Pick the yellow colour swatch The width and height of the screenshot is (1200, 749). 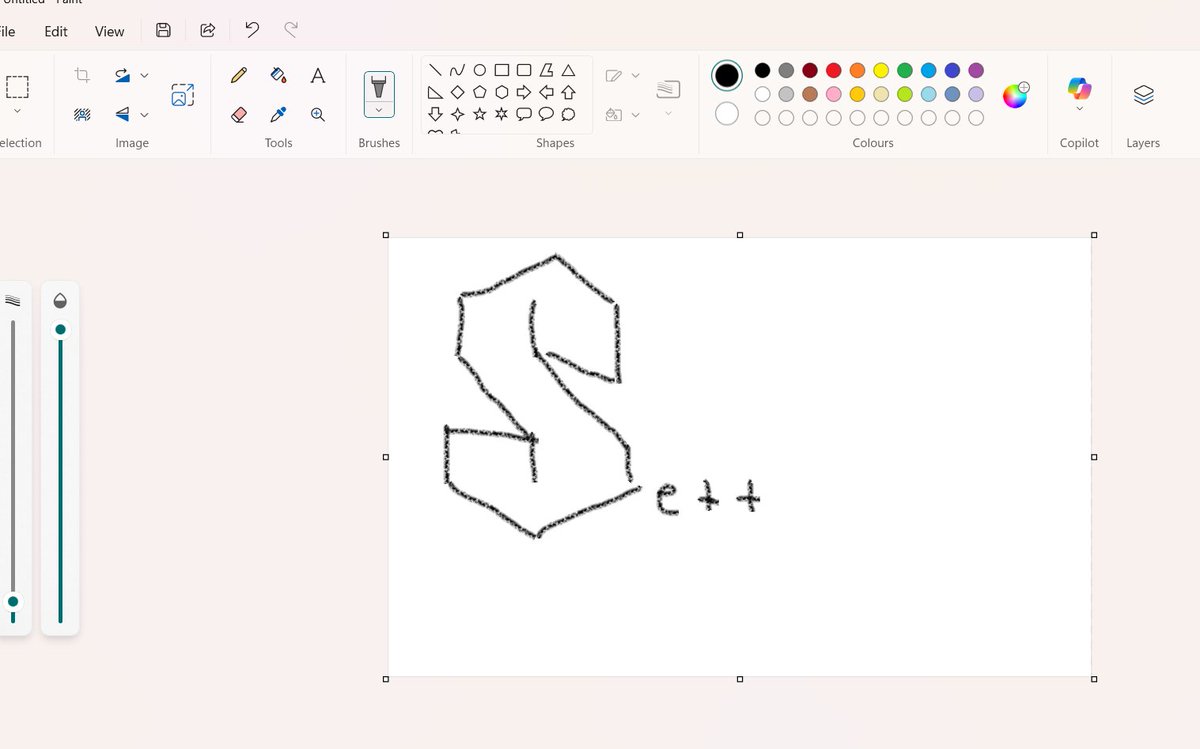881,70
